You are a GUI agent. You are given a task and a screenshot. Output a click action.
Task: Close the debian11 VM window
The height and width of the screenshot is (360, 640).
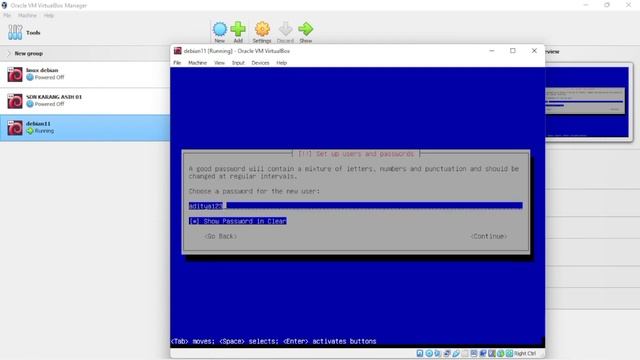[534, 51]
